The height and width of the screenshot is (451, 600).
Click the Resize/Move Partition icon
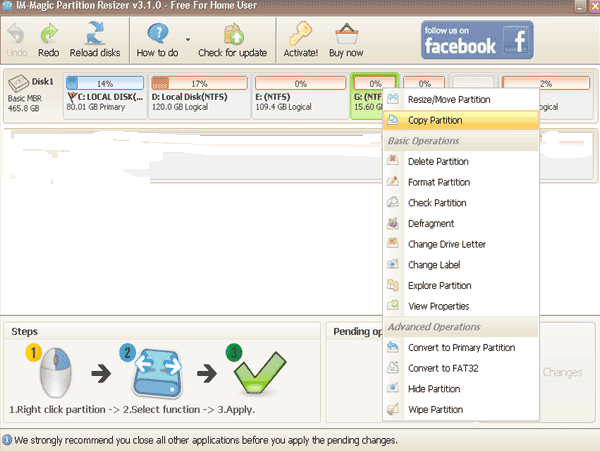[x=393, y=99]
